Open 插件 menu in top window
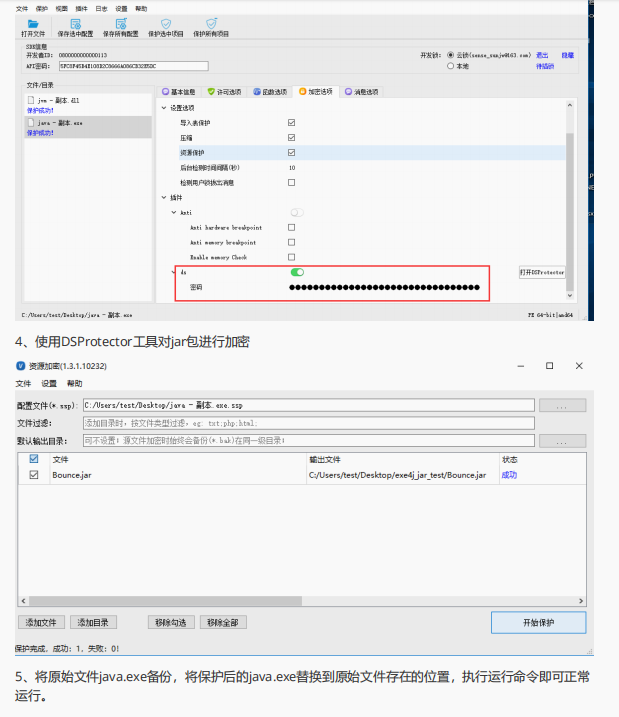The image size is (619, 717). click(x=81, y=9)
